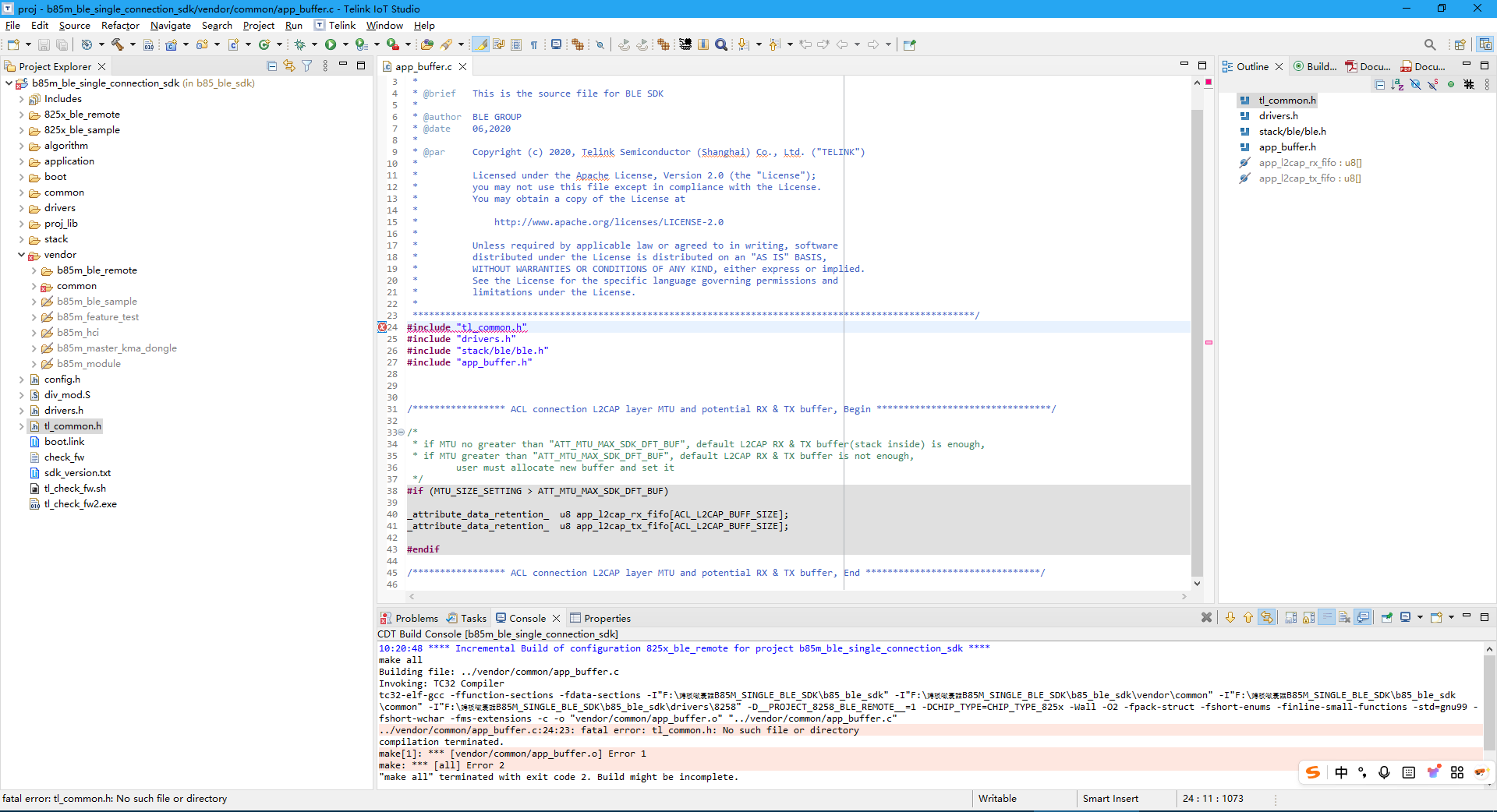
Task: Toggle the green dot filter in the Outline toolbar
Action: 1451,84
